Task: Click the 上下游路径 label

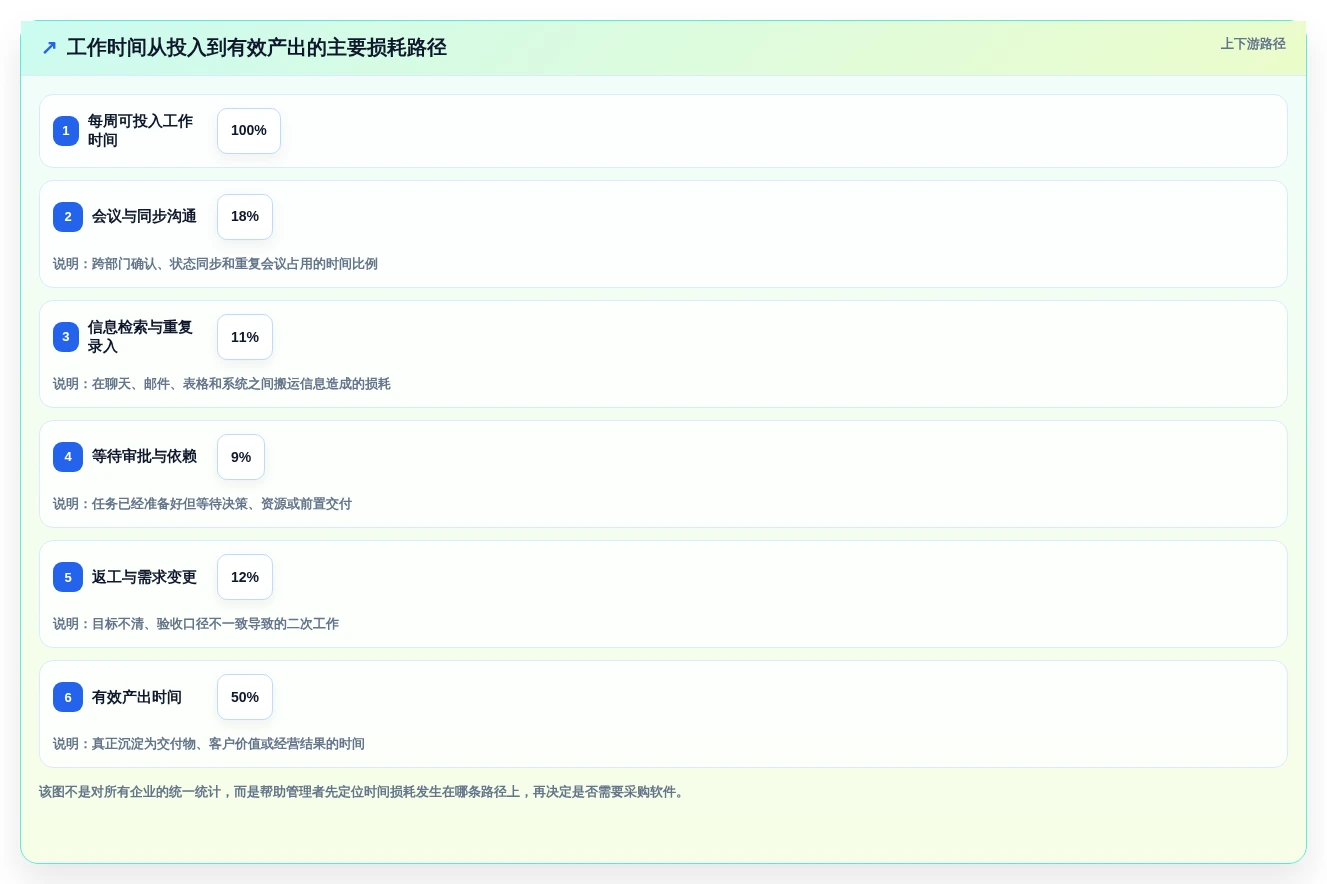Action: coord(1253,44)
